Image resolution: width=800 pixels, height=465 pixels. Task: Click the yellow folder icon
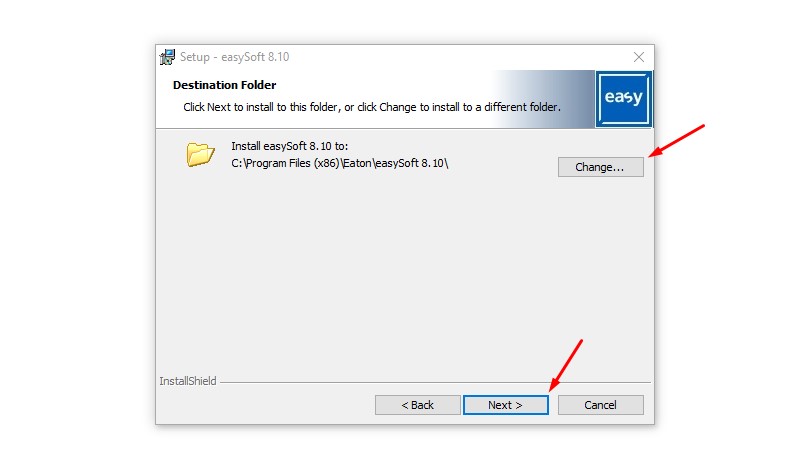pyautogui.click(x=200, y=154)
